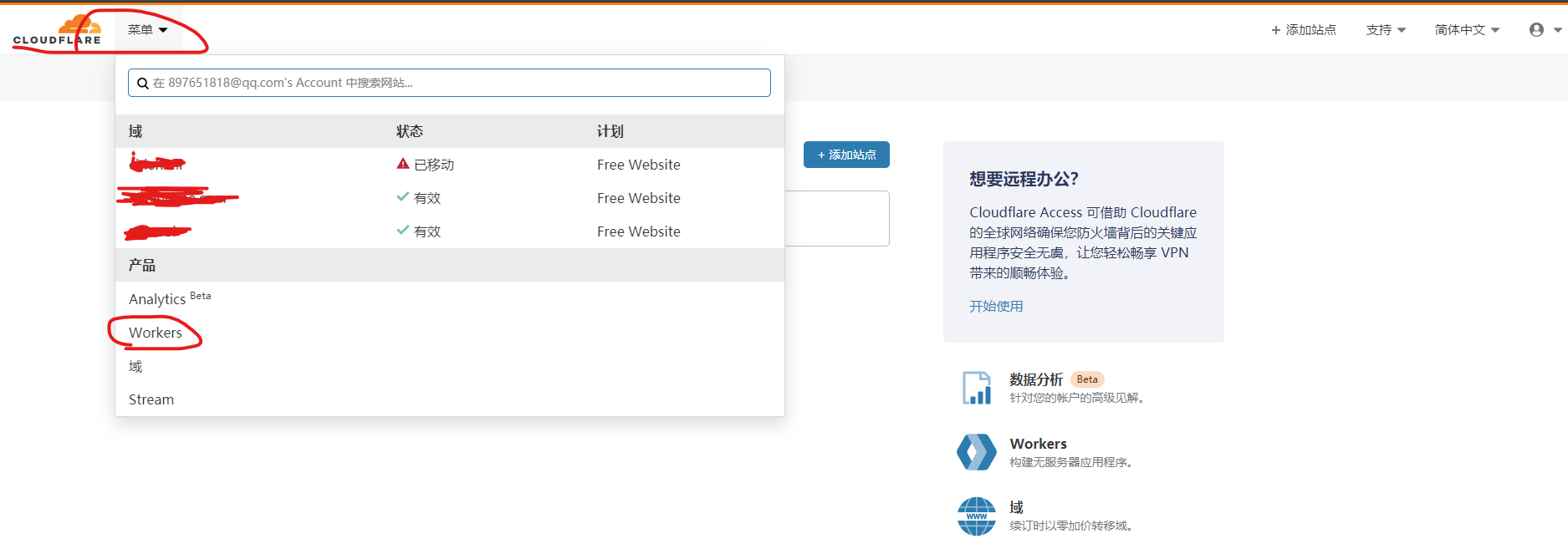Viewport: 1568px width, 539px height.
Task: Click the Beta badge next to 数据分析
Action: tap(1087, 379)
